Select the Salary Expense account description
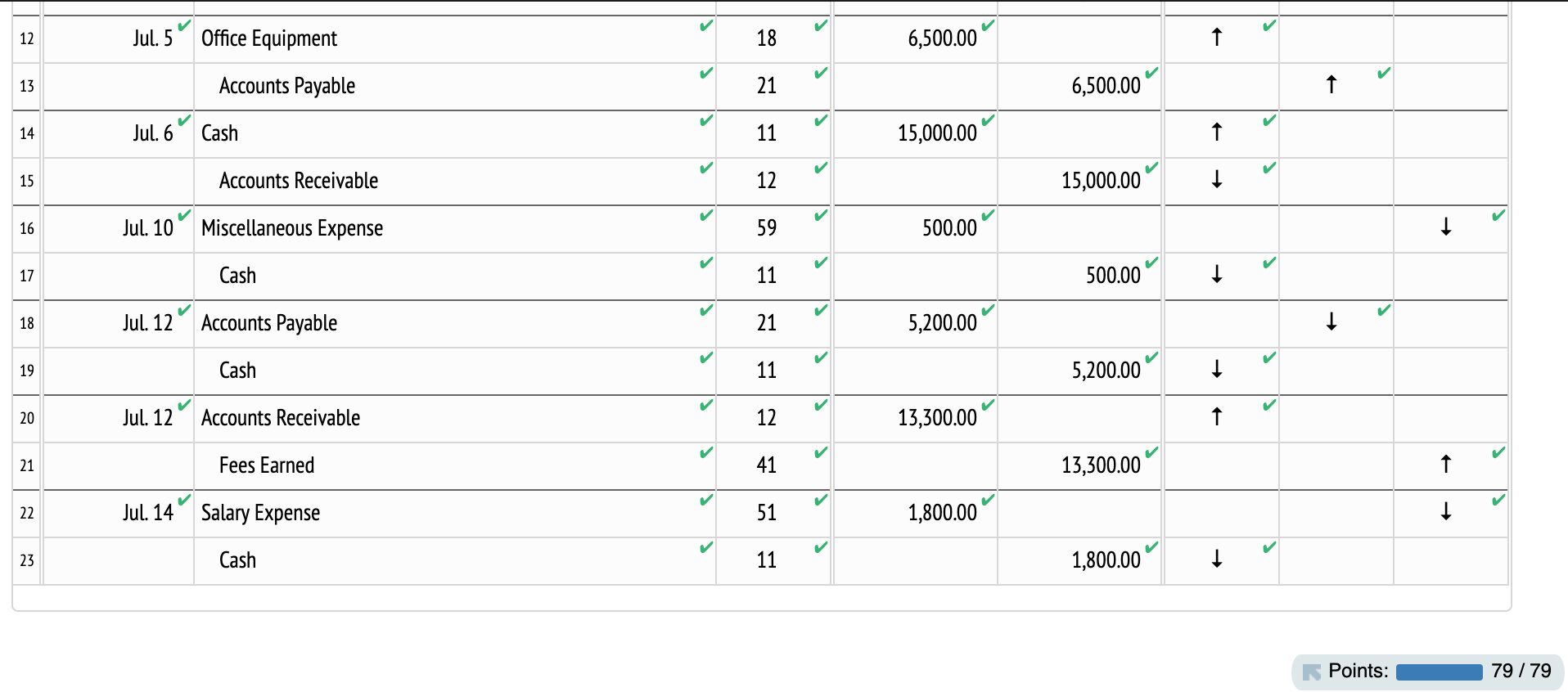 point(260,513)
